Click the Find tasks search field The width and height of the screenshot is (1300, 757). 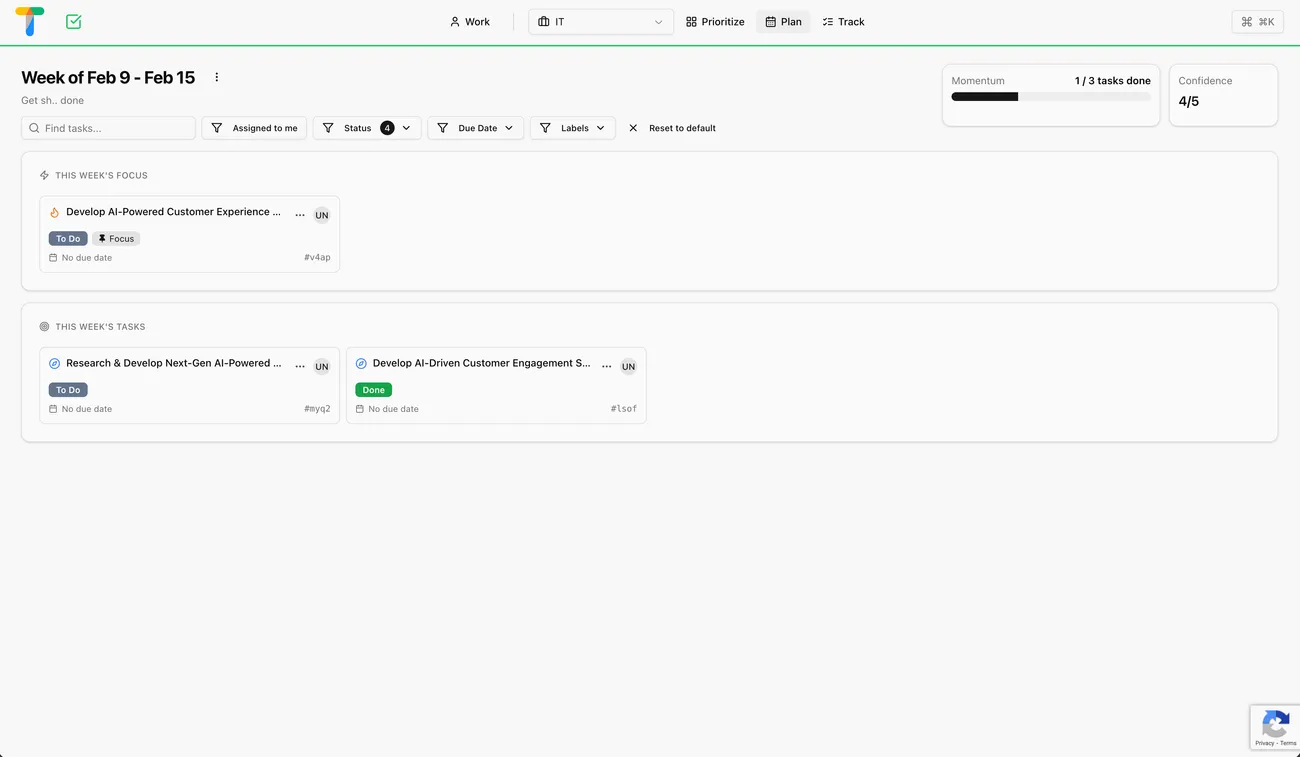point(108,128)
